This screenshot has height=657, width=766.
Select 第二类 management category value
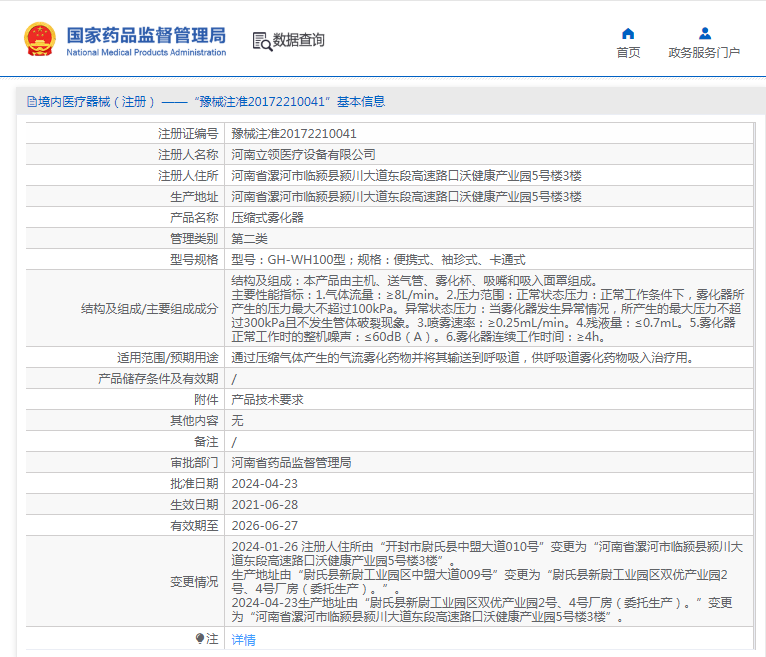coord(249,239)
